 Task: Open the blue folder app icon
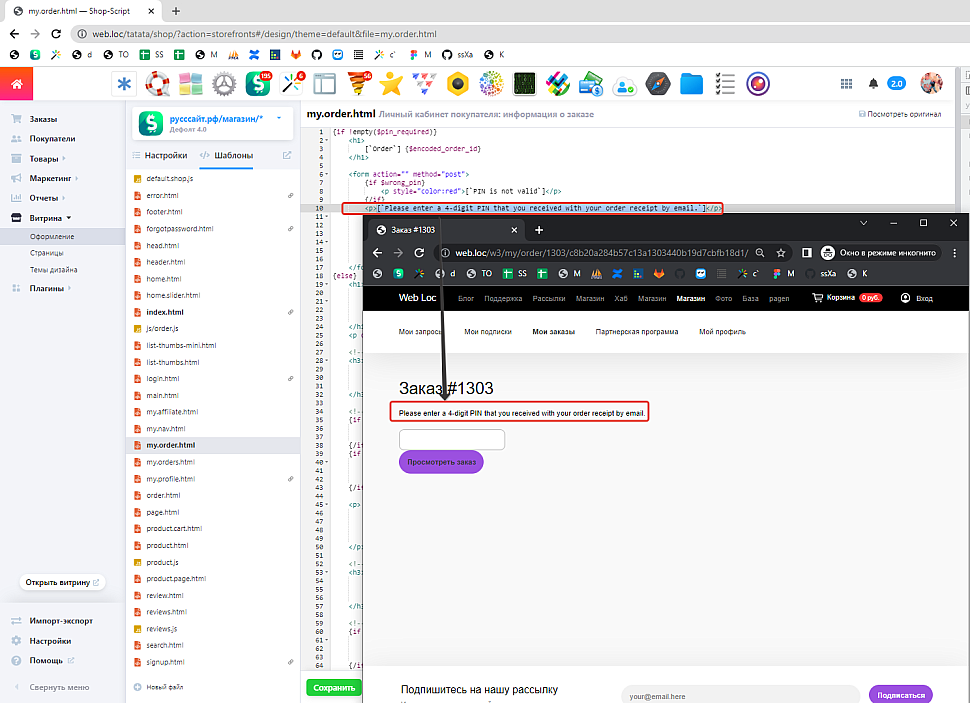point(691,84)
